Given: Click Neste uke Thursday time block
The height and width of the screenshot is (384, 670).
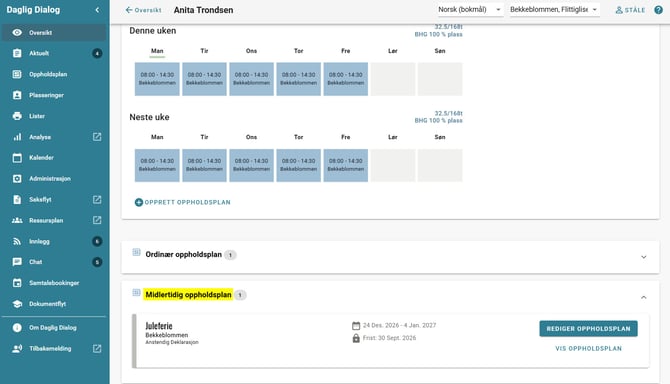Looking at the screenshot, I should click(298, 165).
